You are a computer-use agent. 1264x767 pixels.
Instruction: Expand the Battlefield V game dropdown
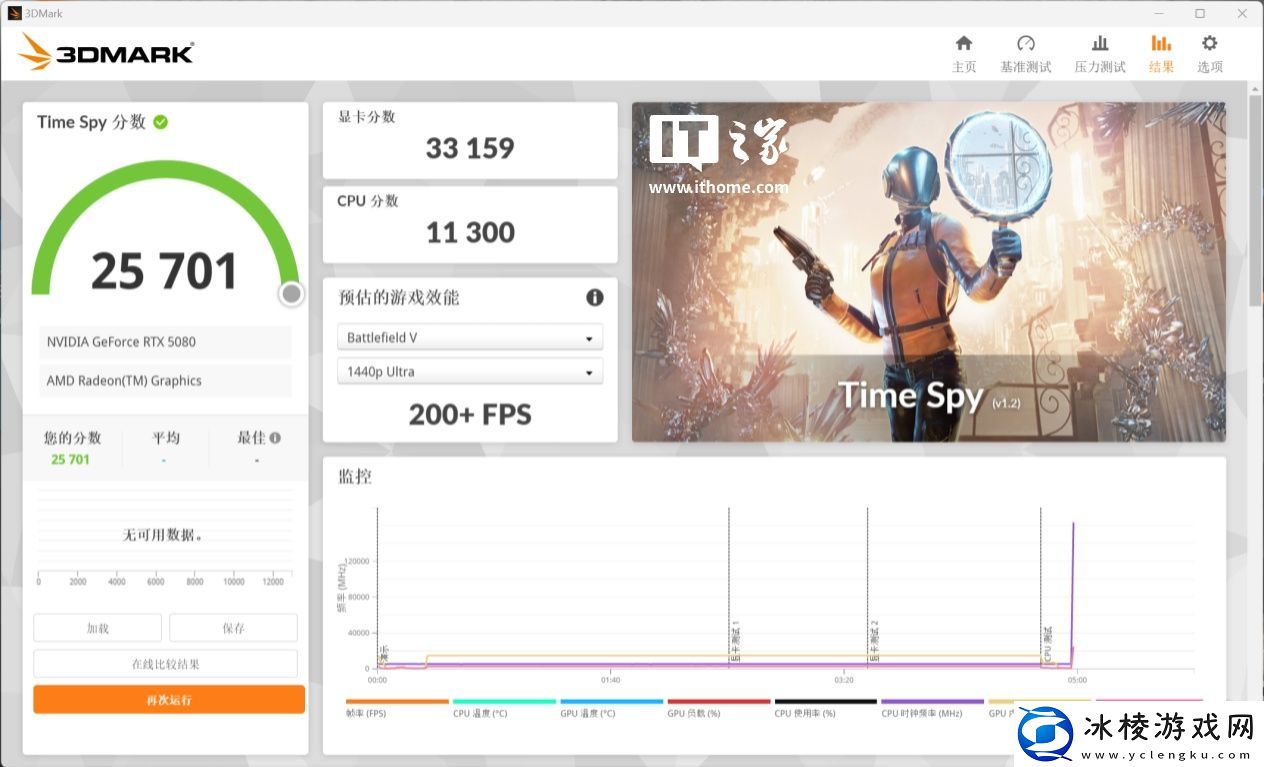[x=470, y=338]
